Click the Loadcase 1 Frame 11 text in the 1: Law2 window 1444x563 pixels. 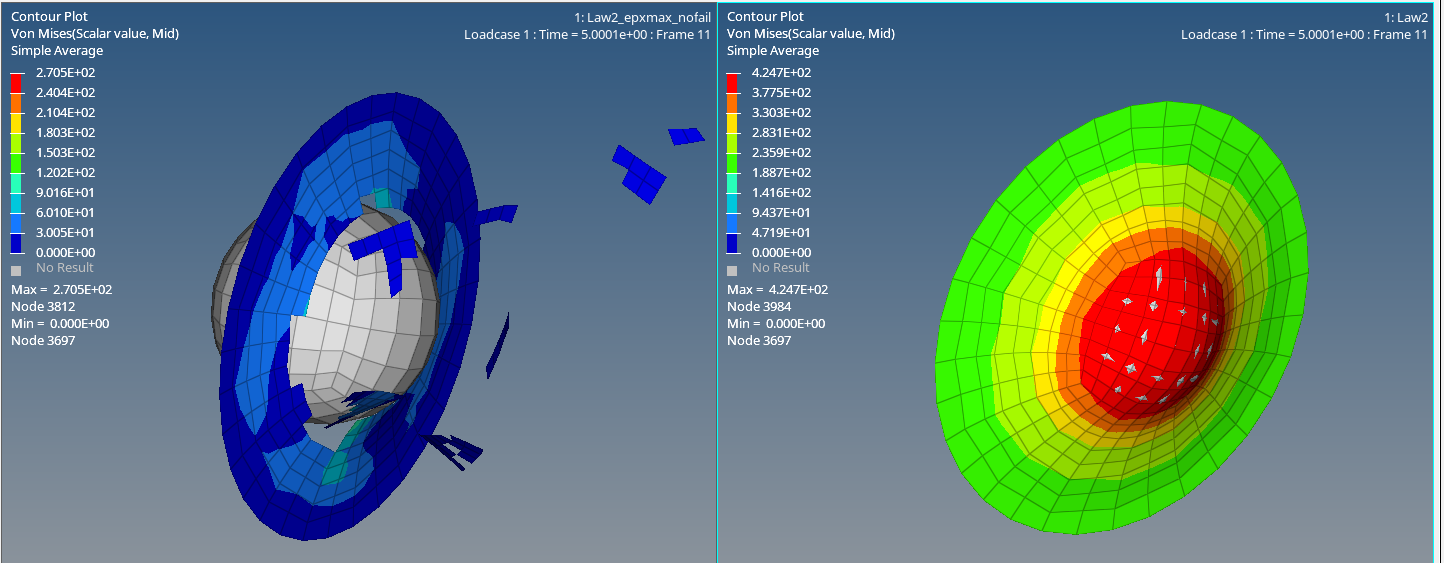coord(1304,34)
